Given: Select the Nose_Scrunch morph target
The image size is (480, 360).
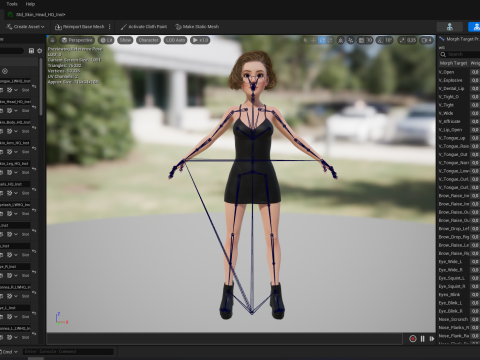Looking at the screenshot, I should tap(453, 319).
